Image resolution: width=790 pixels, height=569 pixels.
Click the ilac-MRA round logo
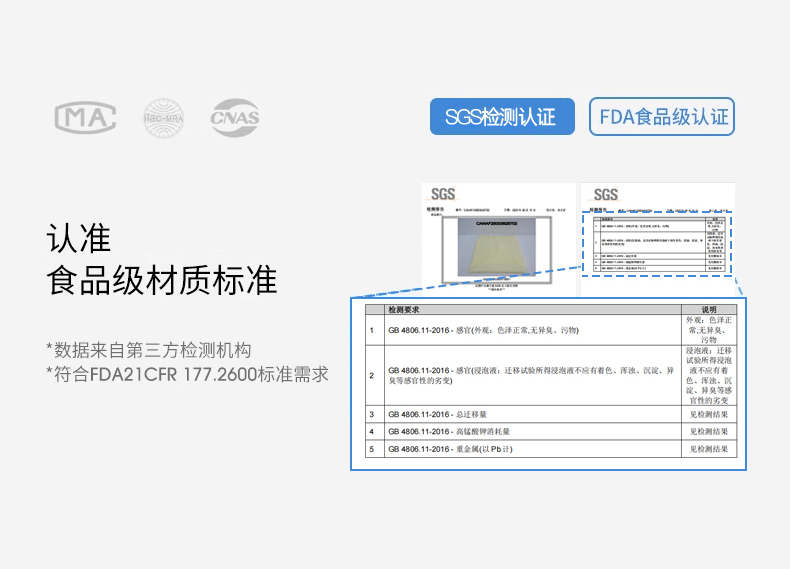[x=162, y=117]
